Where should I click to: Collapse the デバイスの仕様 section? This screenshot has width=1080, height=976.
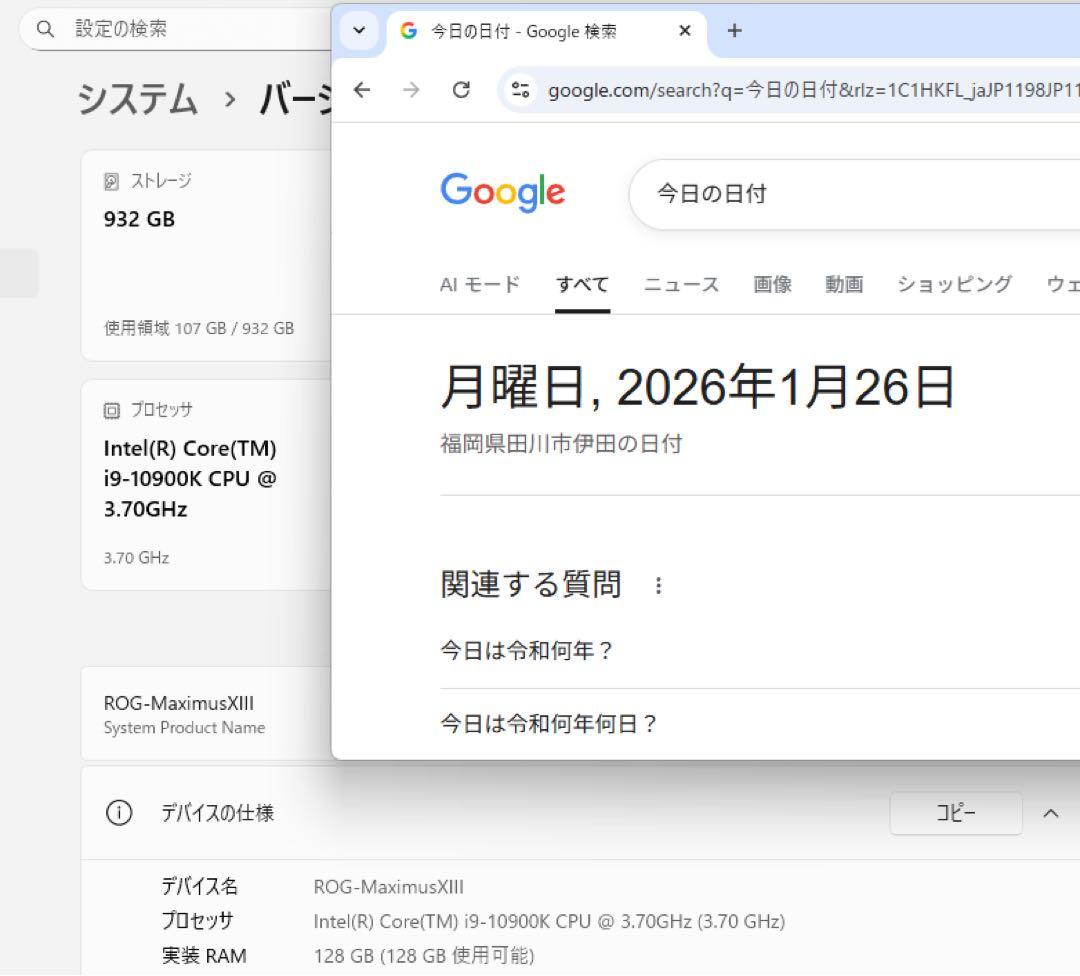(x=1052, y=813)
